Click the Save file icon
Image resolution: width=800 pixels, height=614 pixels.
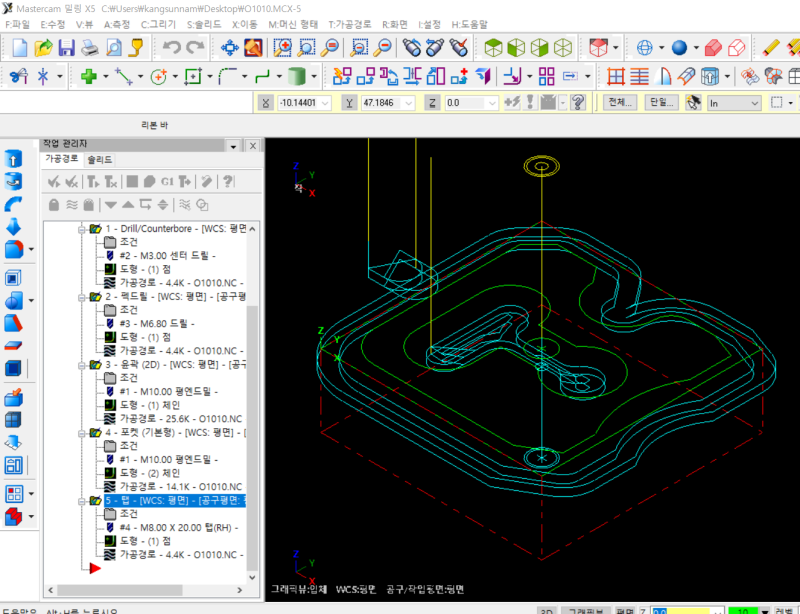click(x=67, y=47)
